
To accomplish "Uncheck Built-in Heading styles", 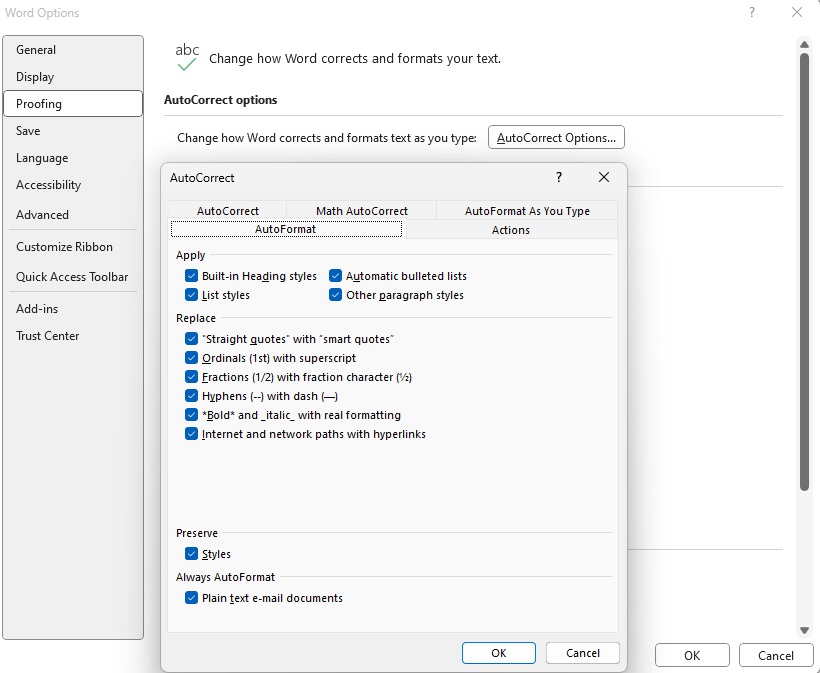I will [x=191, y=276].
